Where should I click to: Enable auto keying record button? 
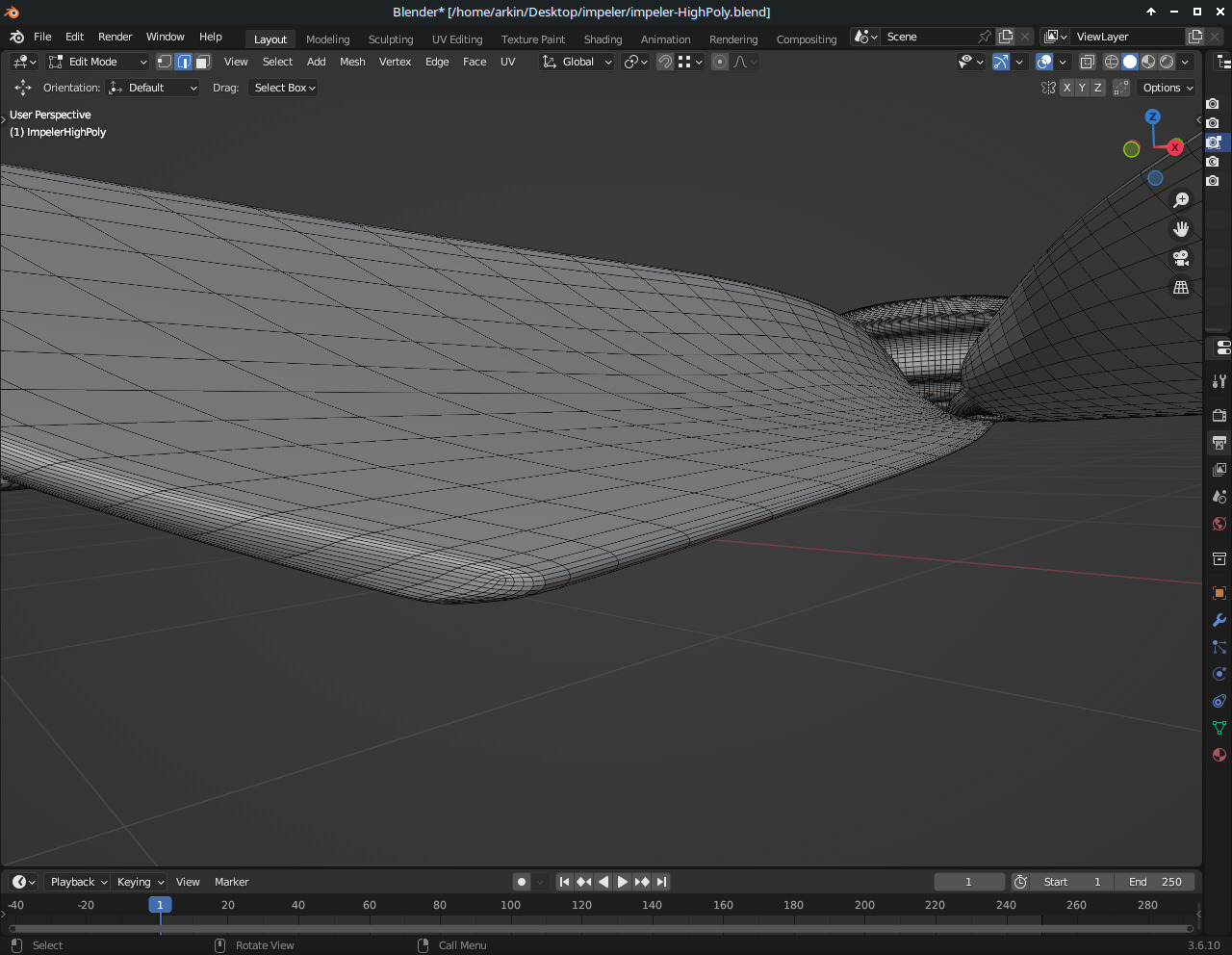pyautogui.click(x=522, y=882)
